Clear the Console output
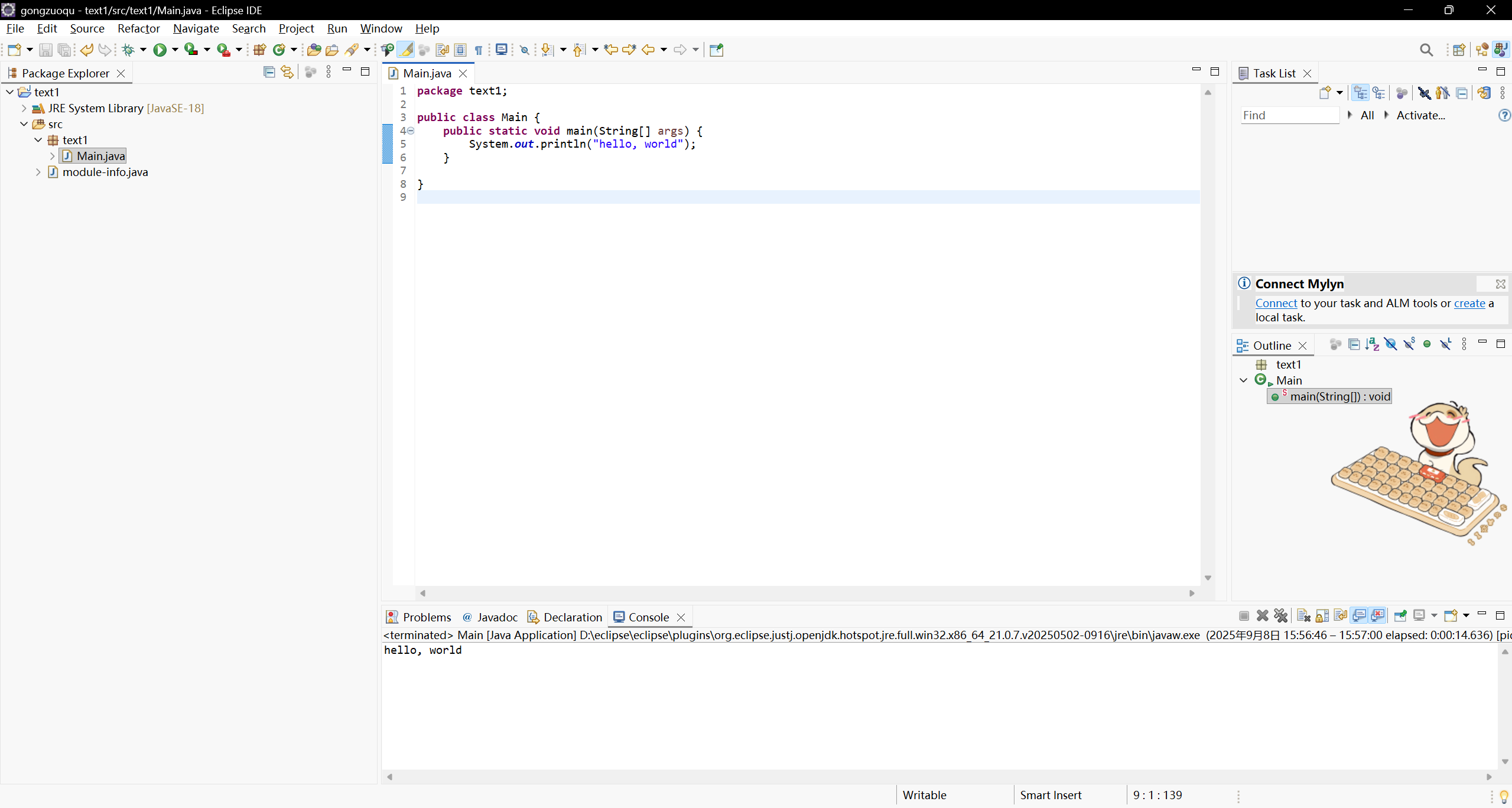Image resolution: width=1512 pixels, height=808 pixels. (1303, 615)
